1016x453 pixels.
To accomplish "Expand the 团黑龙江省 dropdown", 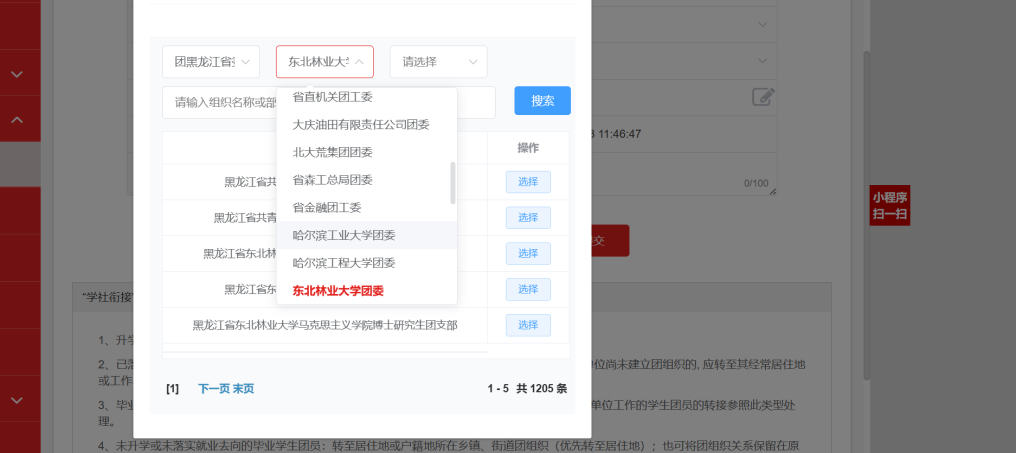I will click(211, 62).
